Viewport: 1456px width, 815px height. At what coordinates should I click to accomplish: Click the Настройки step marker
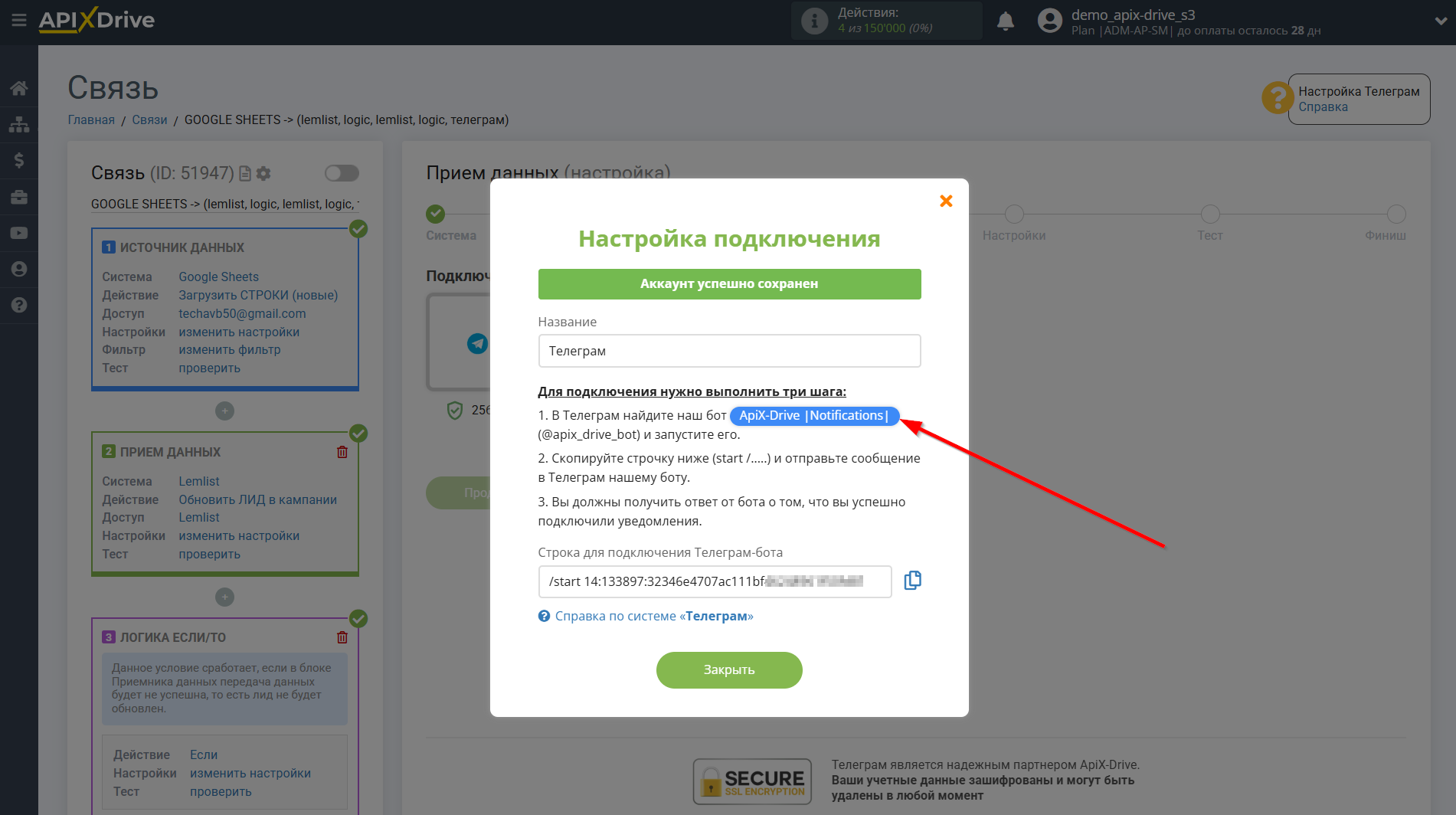pyautogui.click(x=1014, y=214)
